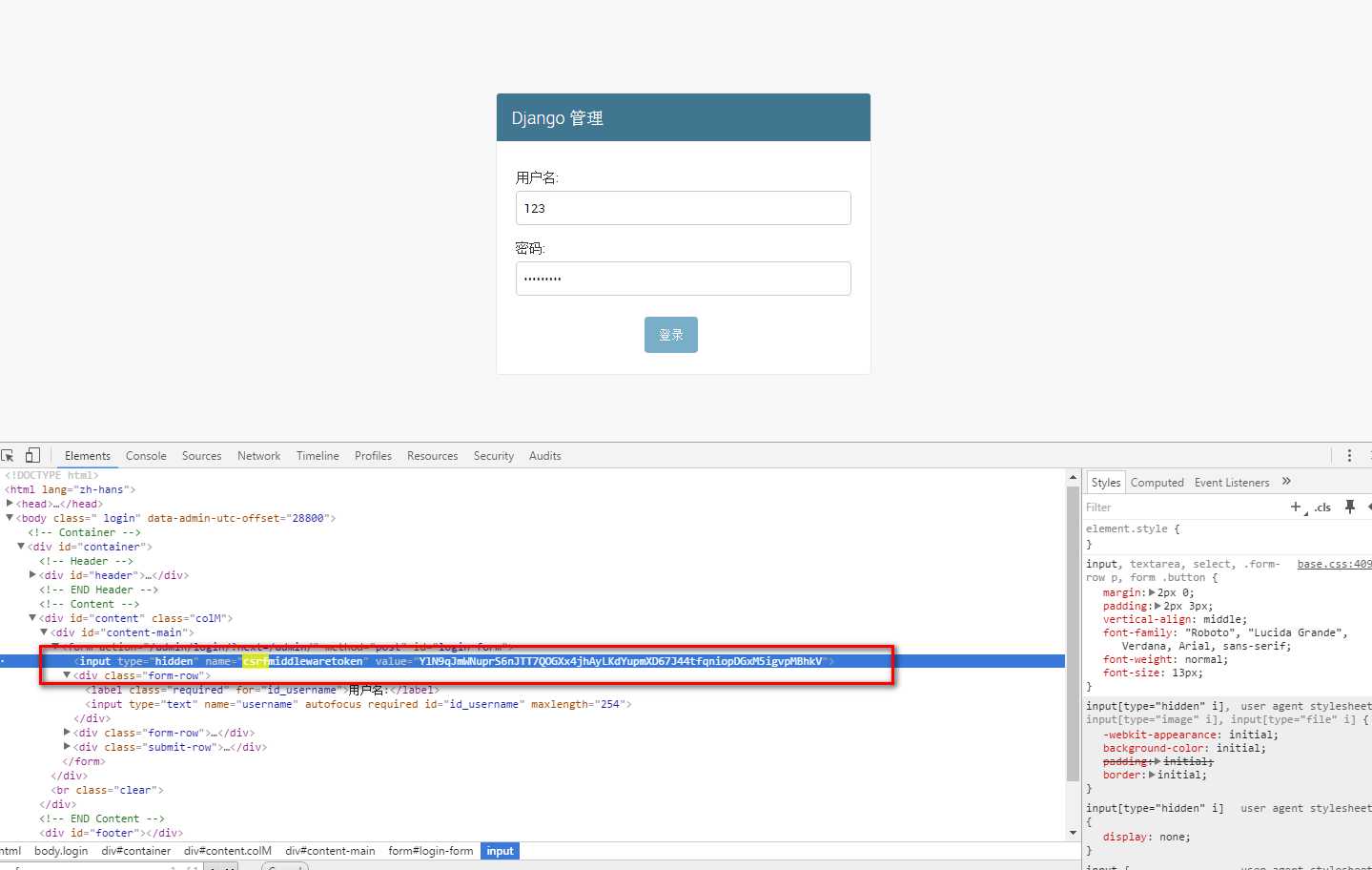Select div#content-main breadcrumb
This screenshot has width=1372, height=870.
pos(330,851)
